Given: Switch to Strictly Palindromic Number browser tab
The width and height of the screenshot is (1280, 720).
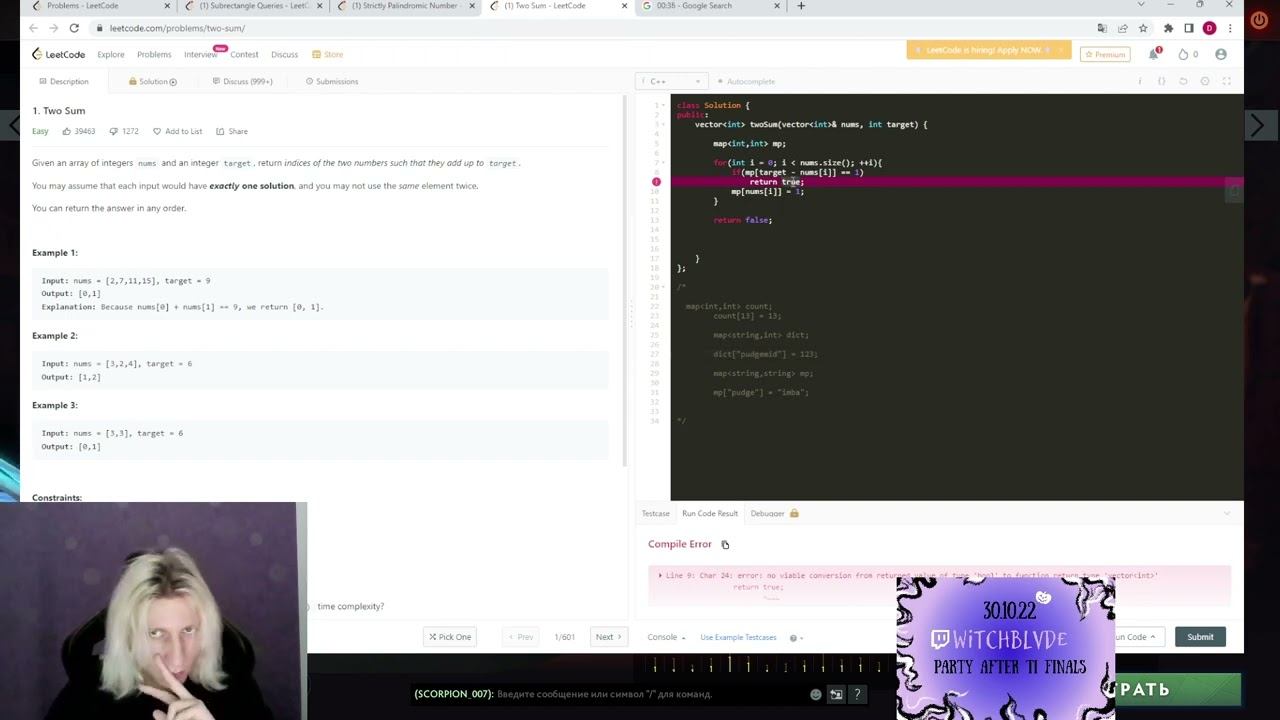Looking at the screenshot, I should [x=405, y=6].
